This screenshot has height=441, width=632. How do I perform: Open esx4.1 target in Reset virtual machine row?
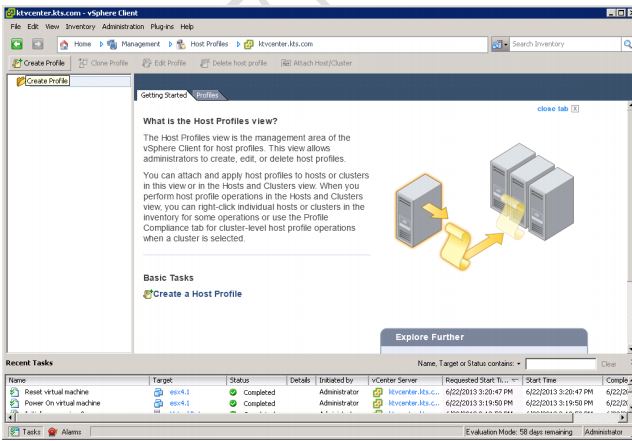(x=179, y=392)
